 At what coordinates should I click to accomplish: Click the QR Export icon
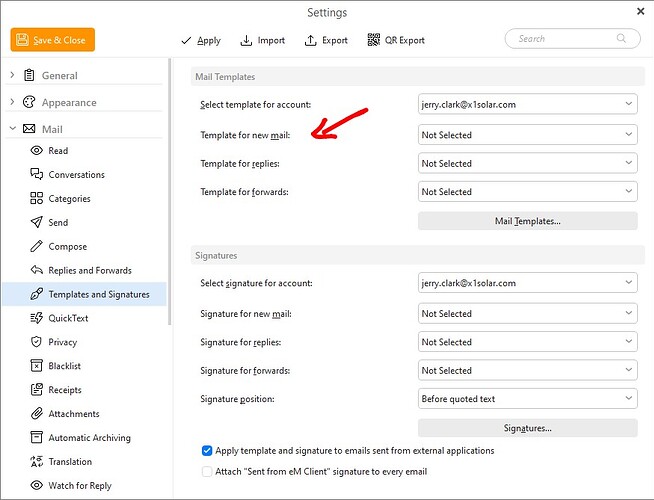point(373,40)
